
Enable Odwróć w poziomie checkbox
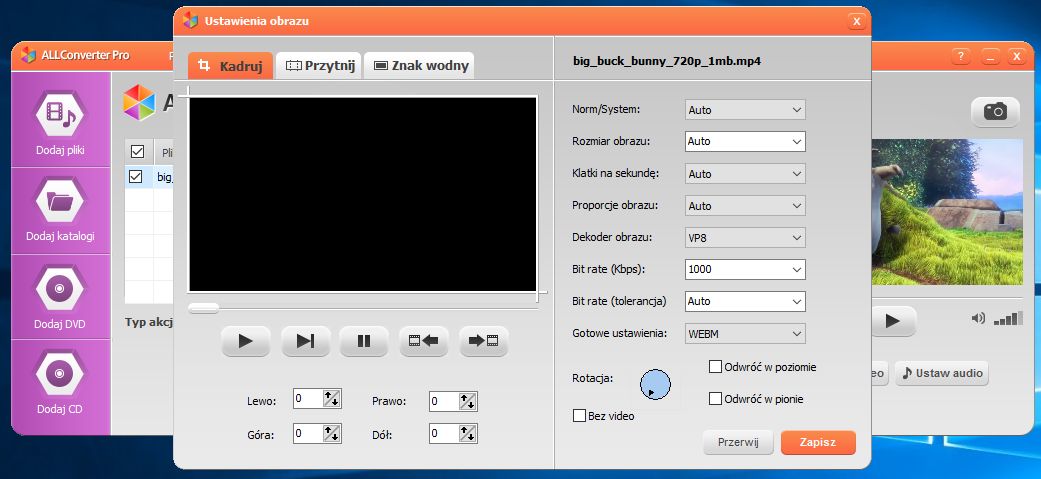click(715, 367)
